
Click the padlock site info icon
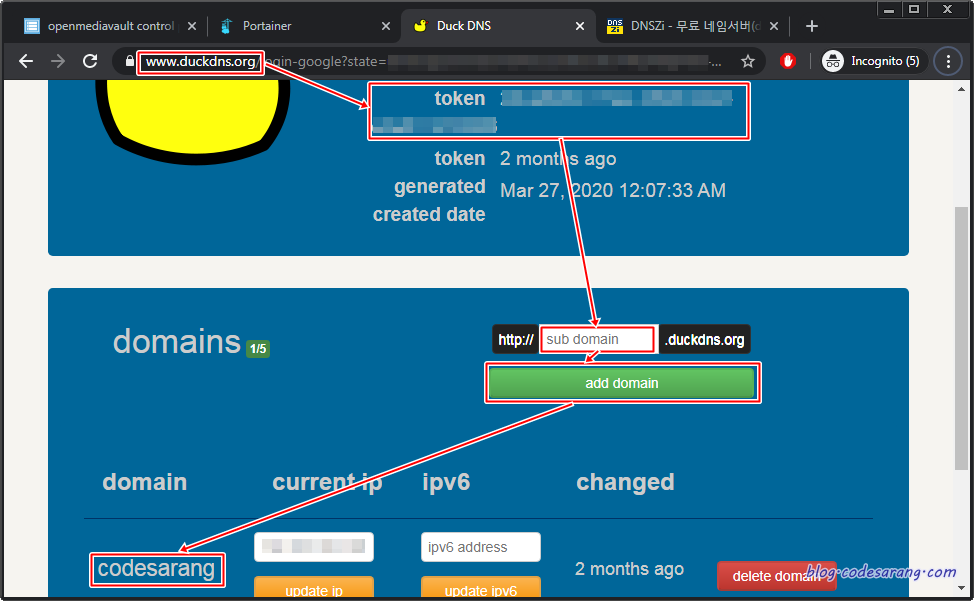tap(129, 61)
